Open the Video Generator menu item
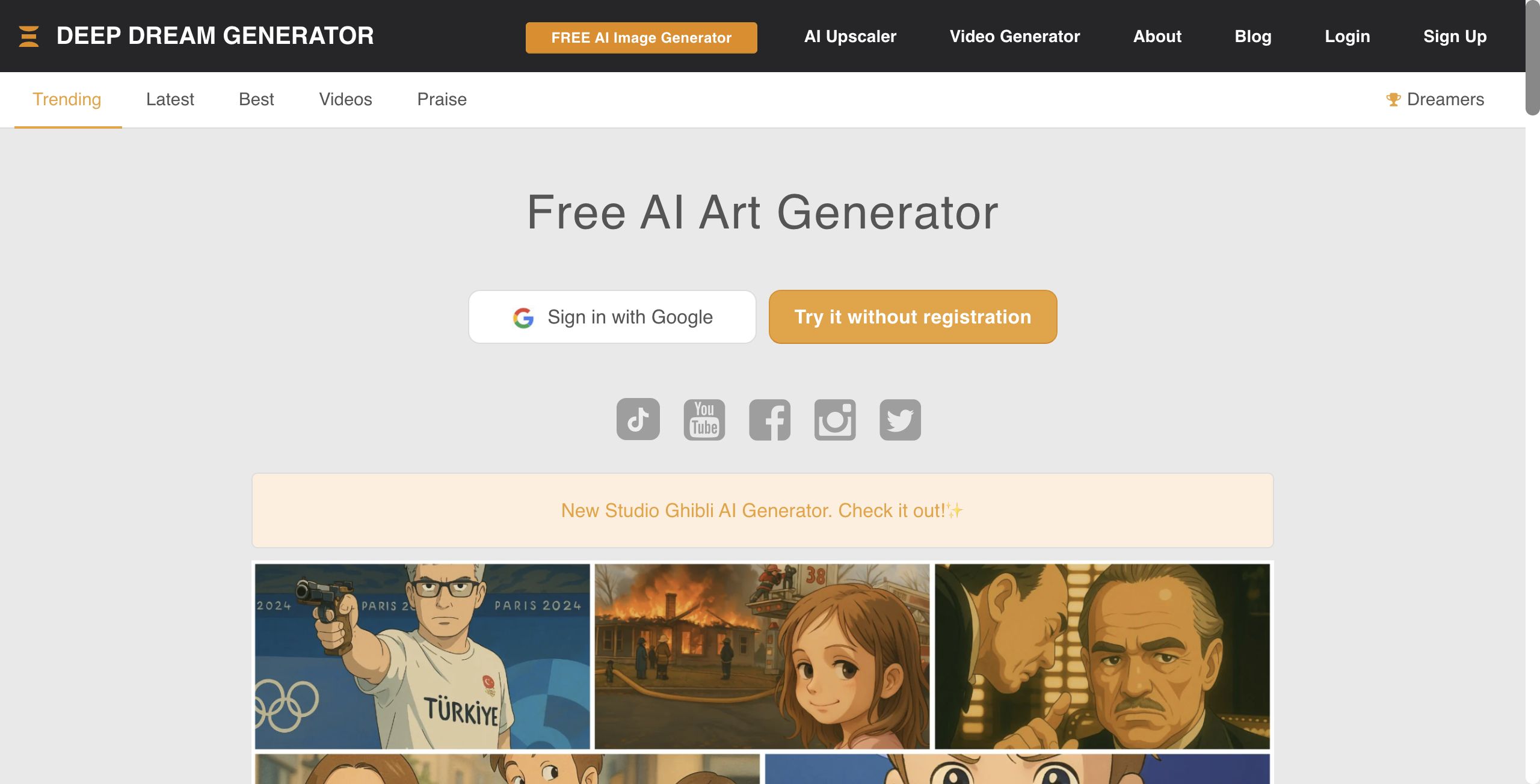This screenshot has width=1540, height=784. click(x=1015, y=36)
